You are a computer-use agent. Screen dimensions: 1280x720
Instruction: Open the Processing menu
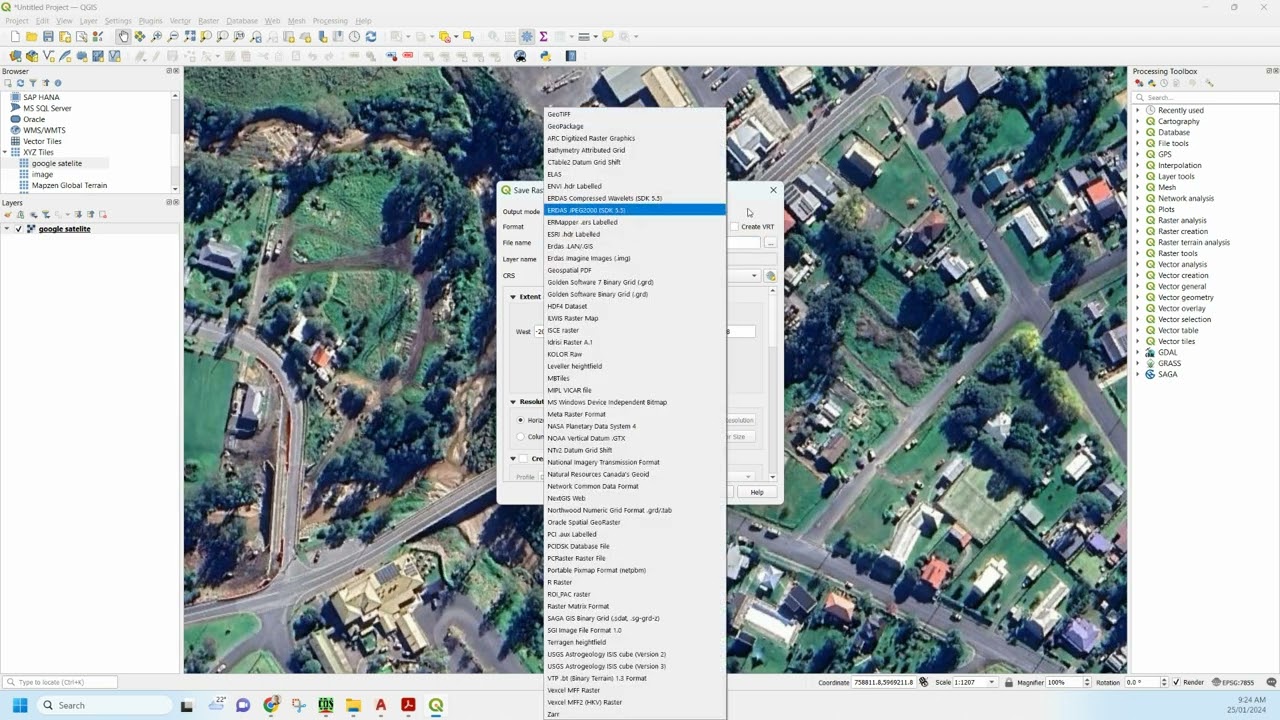point(330,20)
